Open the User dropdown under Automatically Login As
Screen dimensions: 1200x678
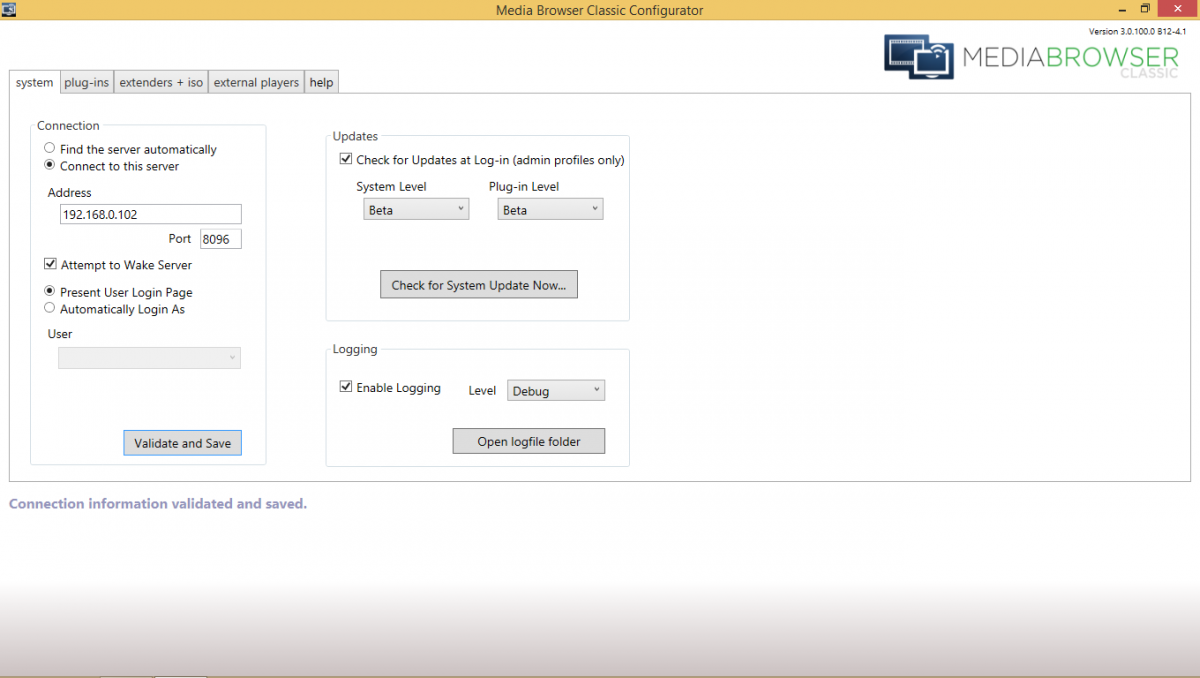[x=149, y=357]
